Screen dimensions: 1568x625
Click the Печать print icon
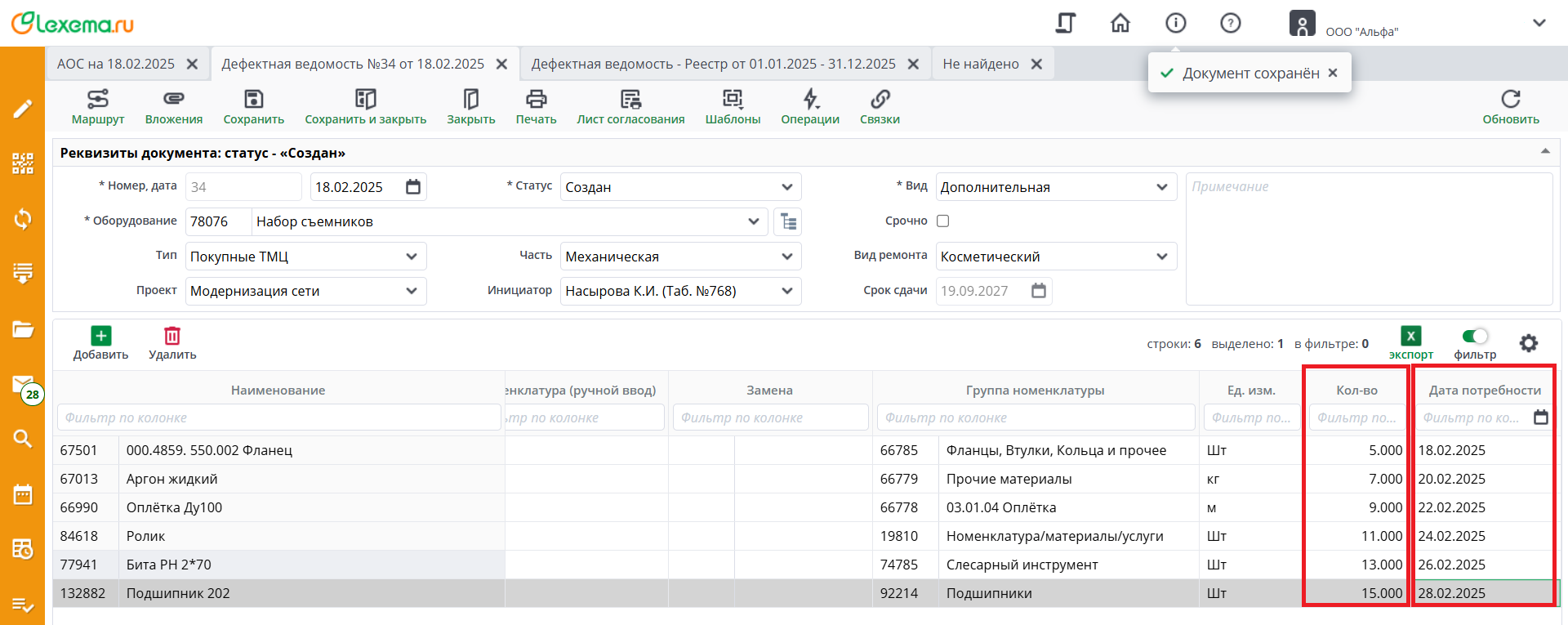(x=536, y=100)
